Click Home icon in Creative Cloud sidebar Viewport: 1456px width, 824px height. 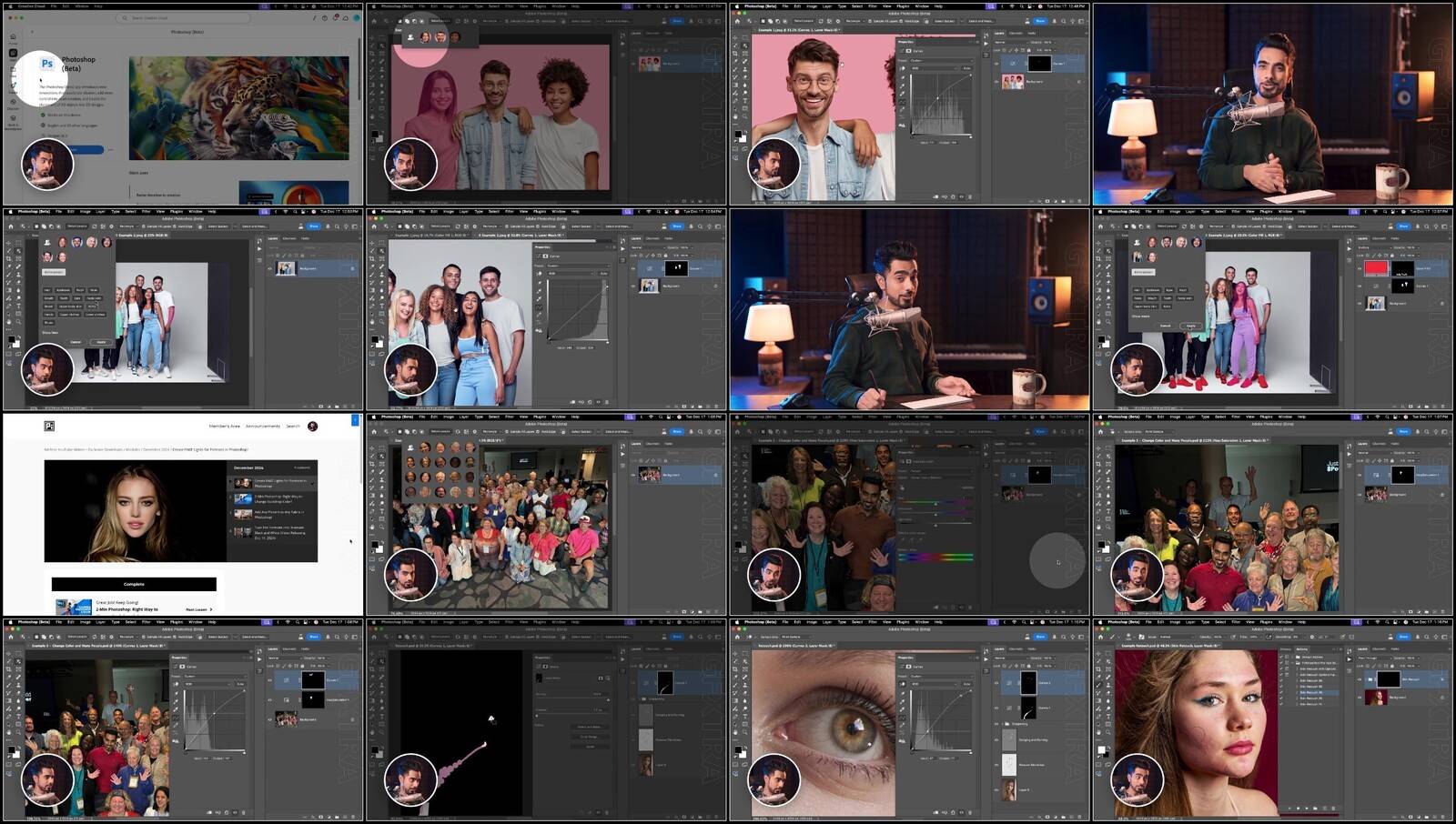[13, 36]
